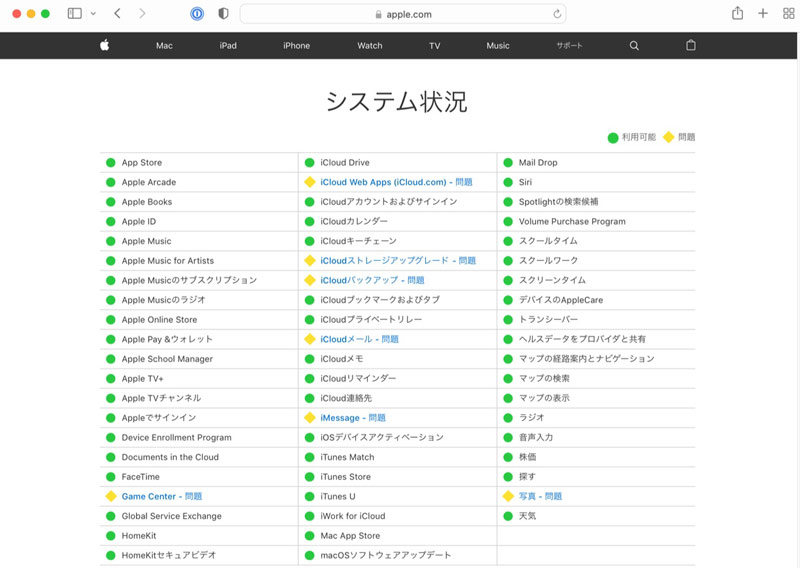The image size is (800, 568).
Task: Select iWork for iCloud text
Action: point(353,516)
